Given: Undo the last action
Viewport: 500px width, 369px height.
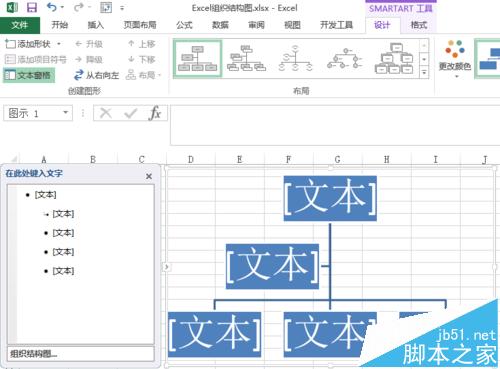Looking at the screenshot, I should click(52, 7).
